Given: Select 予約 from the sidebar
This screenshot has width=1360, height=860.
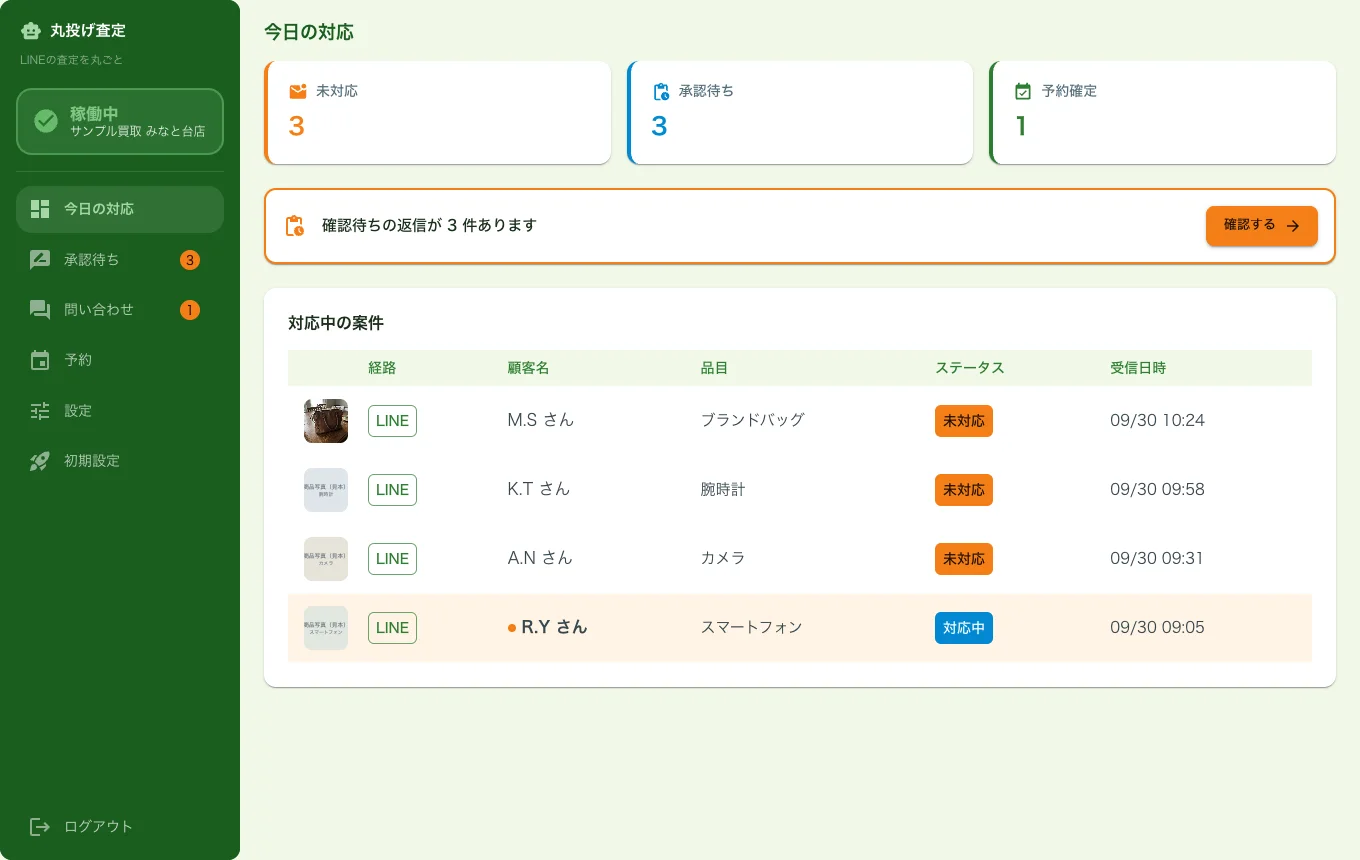Looking at the screenshot, I should point(120,360).
